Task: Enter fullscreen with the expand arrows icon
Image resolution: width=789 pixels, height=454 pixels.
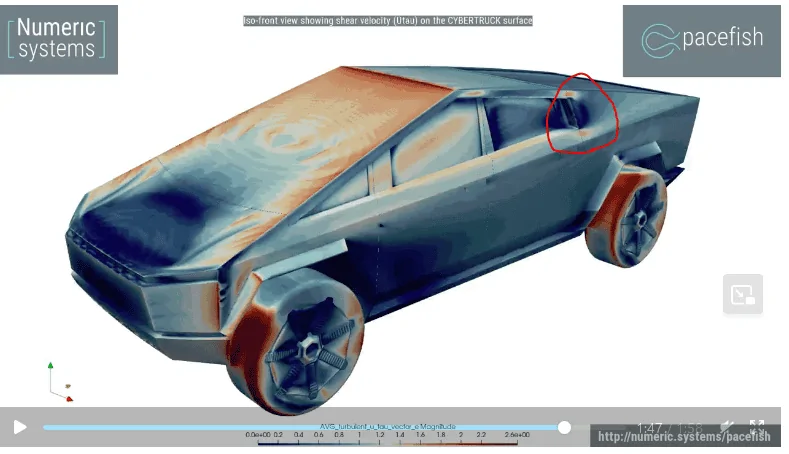Action: [x=757, y=427]
